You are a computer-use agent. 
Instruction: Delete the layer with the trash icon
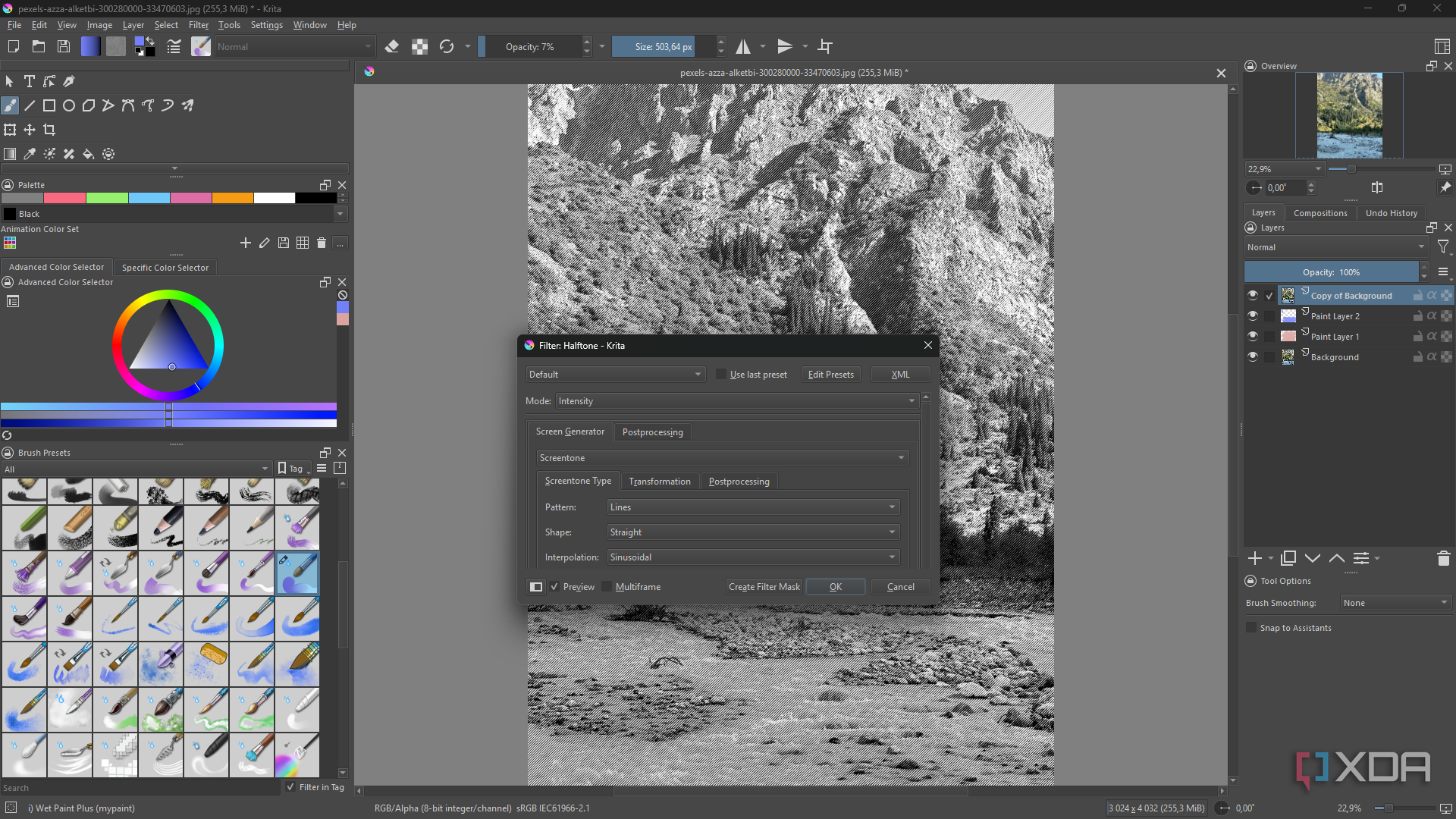pos(1443,559)
